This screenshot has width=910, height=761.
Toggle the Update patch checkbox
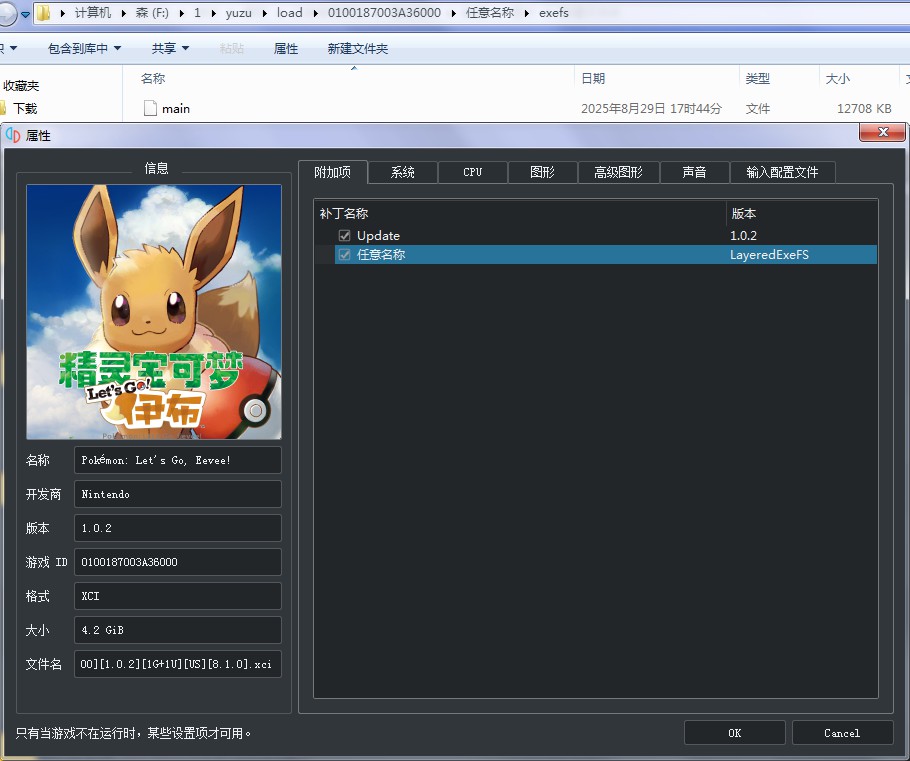coord(344,236)
